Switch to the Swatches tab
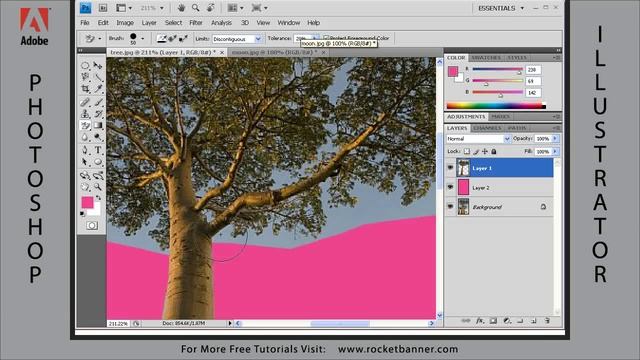The width and height of the screenshot is (640, 360). pos(486,58)
